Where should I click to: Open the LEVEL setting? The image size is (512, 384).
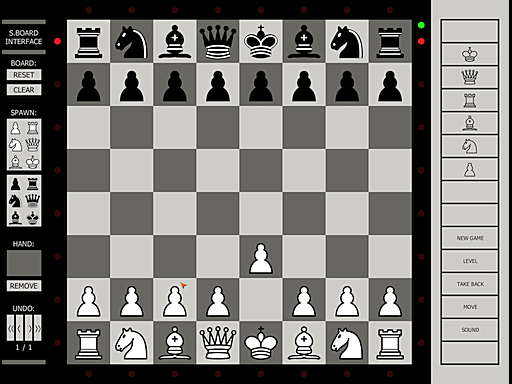tap(470, 261)
